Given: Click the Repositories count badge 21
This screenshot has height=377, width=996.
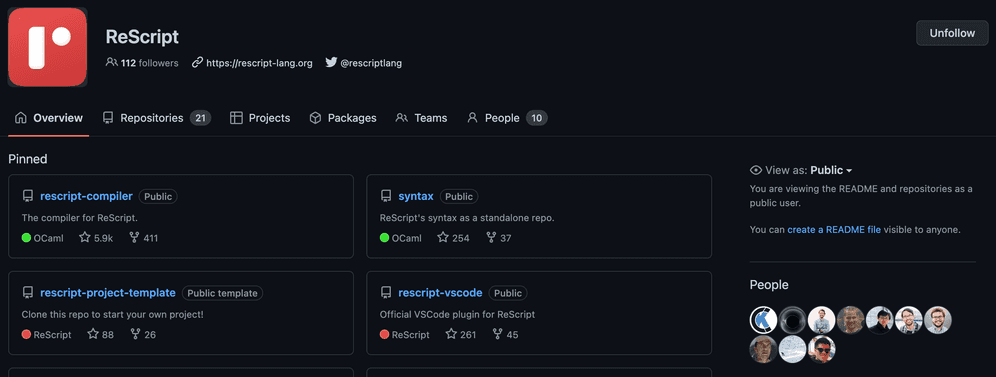Looking at the screenshot, I should pyautogui.click(x=200, y=118).
